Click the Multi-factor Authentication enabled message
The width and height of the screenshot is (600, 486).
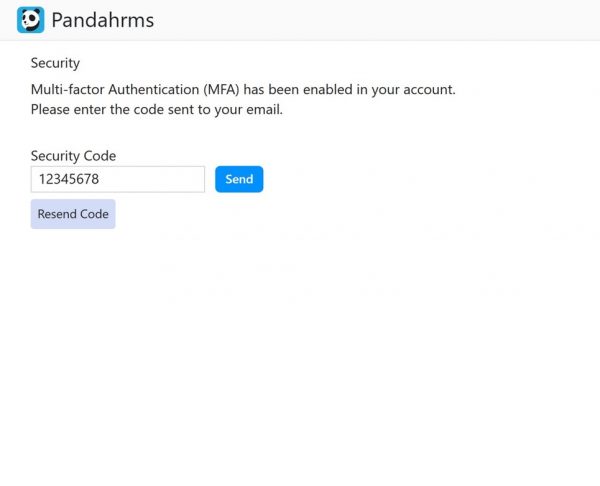[x=243, y=89]
